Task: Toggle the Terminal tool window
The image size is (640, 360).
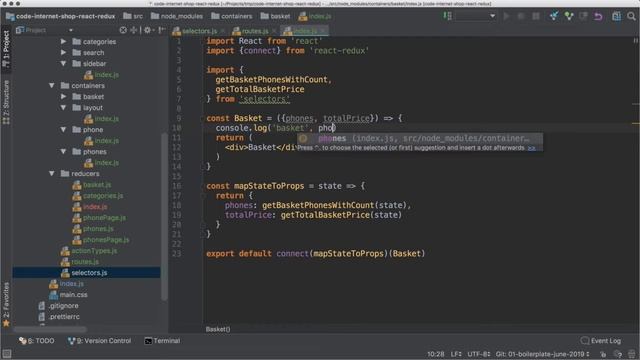Action: point(162,341)
